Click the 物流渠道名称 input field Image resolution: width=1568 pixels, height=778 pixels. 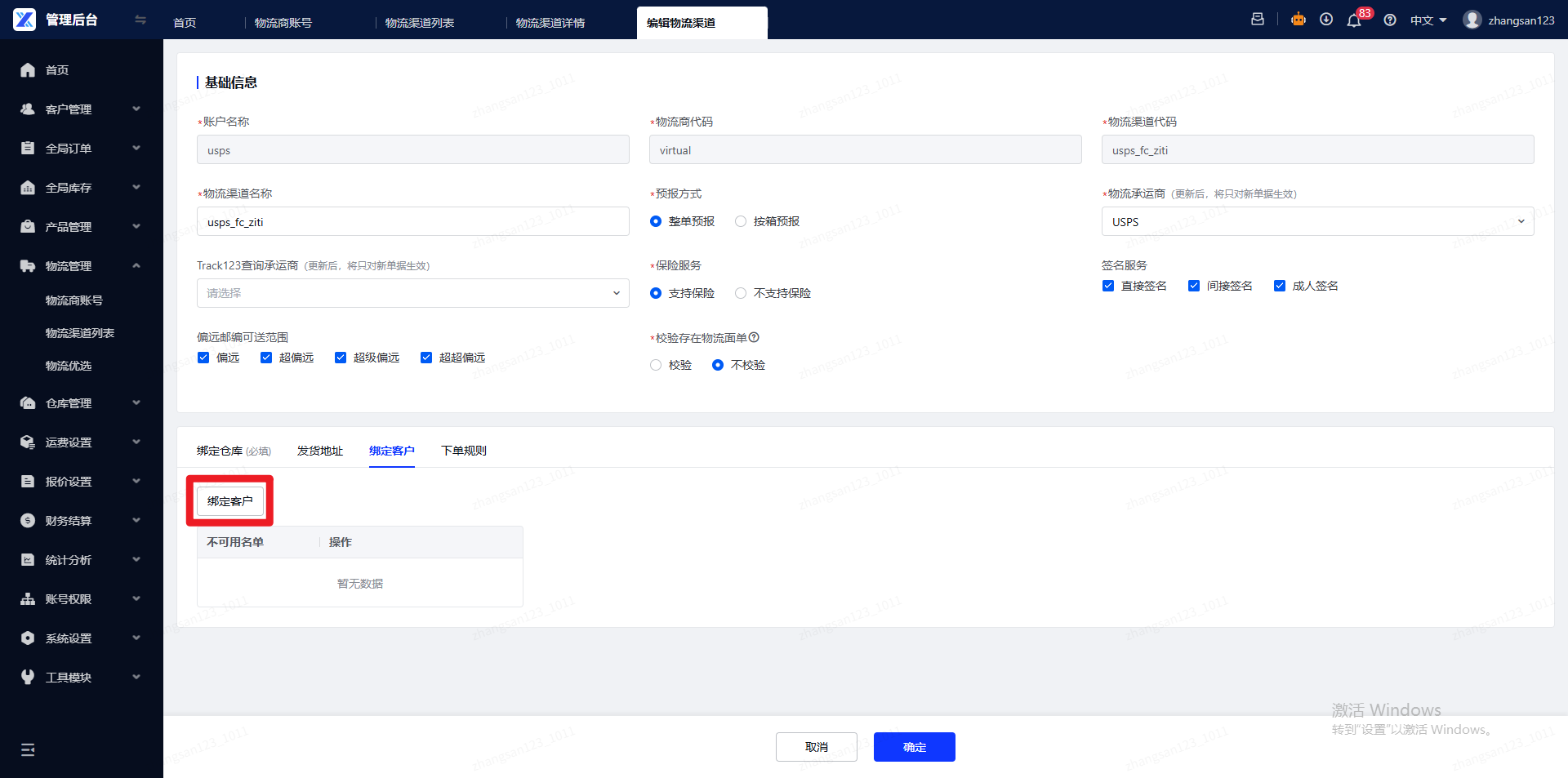pyautogui.click(x=412, y=221)
